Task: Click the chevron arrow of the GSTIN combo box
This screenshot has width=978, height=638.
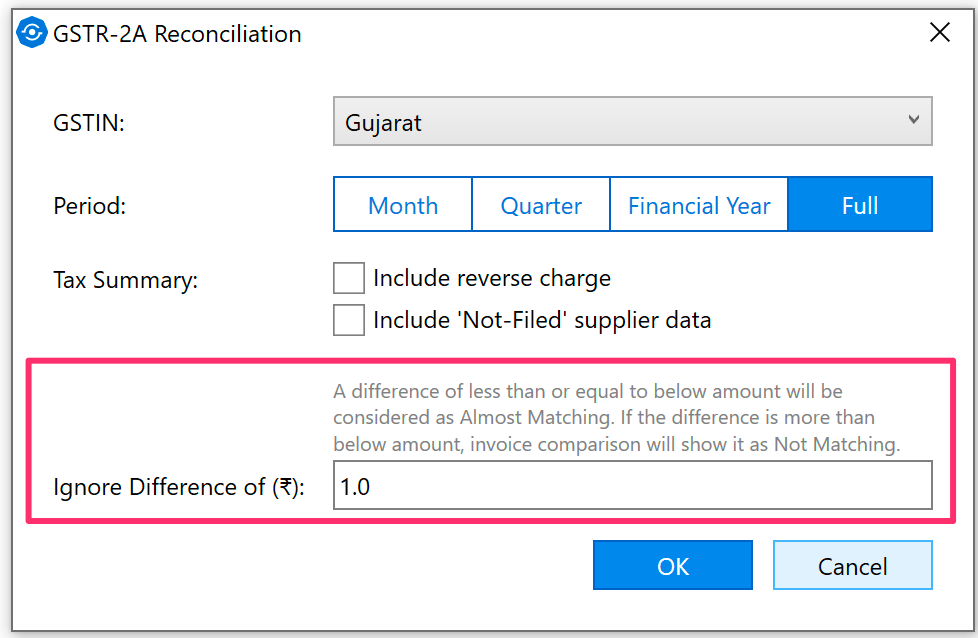Action: (x=913, y=120)
